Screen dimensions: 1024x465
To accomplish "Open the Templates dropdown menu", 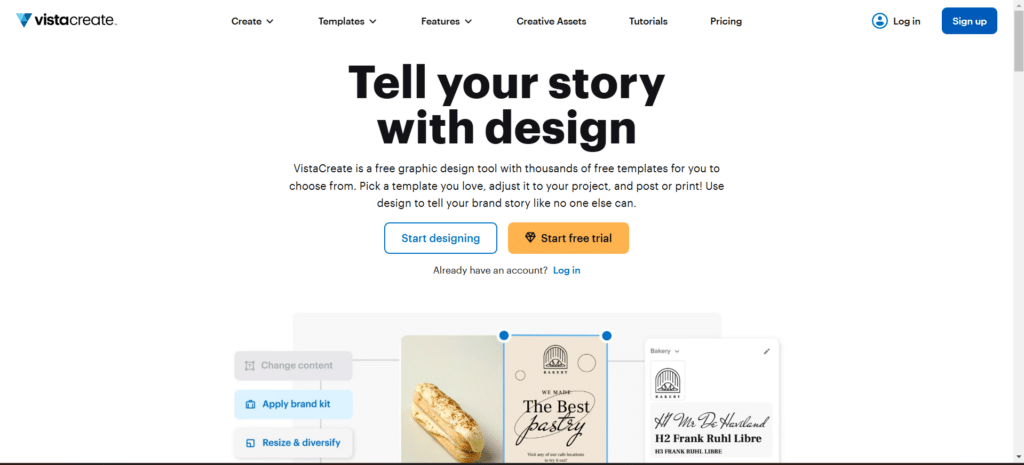I will point(347,21).
